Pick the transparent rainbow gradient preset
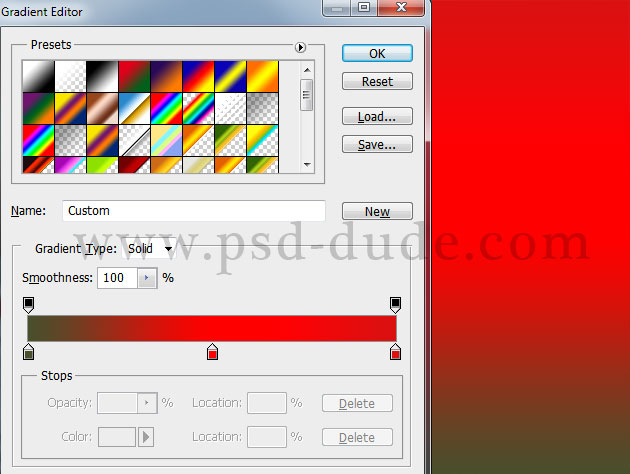The width and height of the screenshot is (630, 474). click(198, 108)
